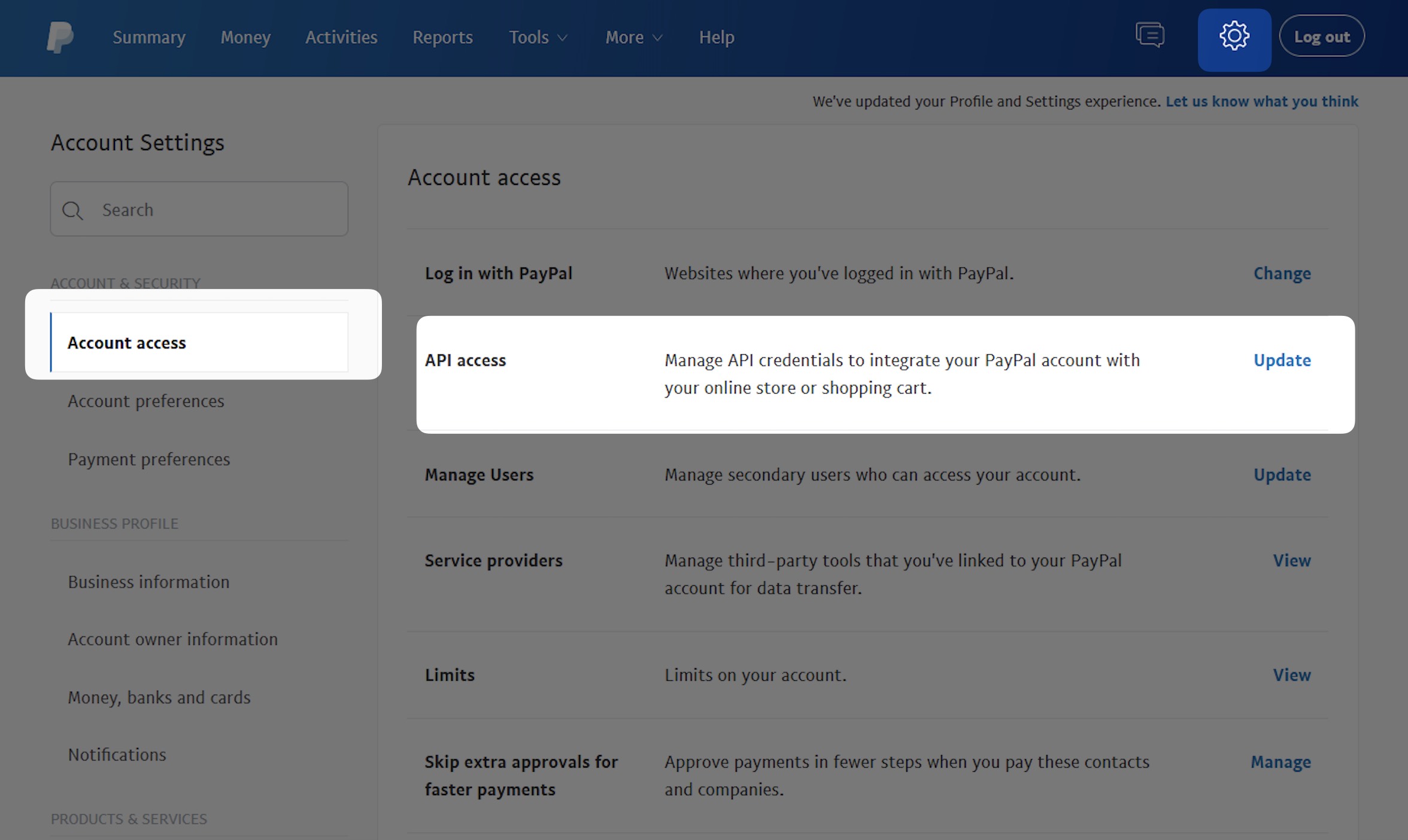Click Update for API access

1282,360
